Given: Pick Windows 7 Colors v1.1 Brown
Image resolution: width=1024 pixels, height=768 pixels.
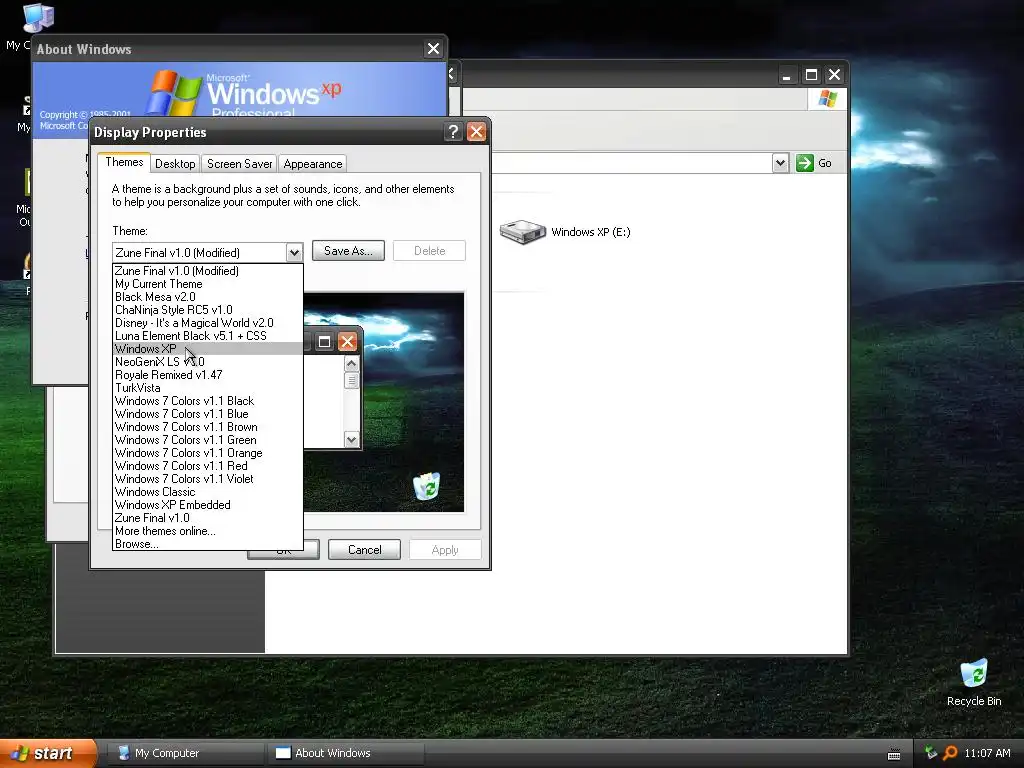Looking at the screenshot, I should point(208,427).
